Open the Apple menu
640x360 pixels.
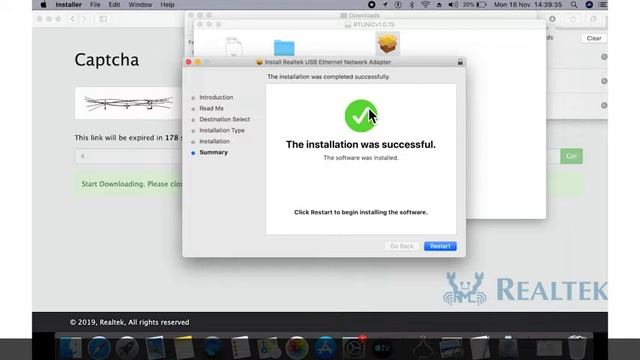click(43, 5)
